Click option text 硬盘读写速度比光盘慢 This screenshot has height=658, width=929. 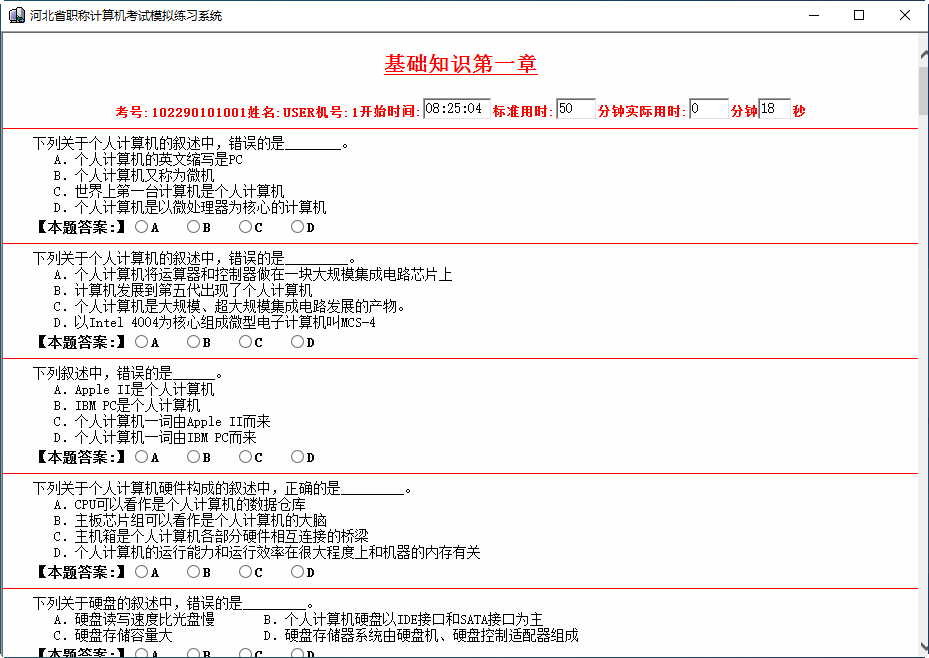point(145,620)
